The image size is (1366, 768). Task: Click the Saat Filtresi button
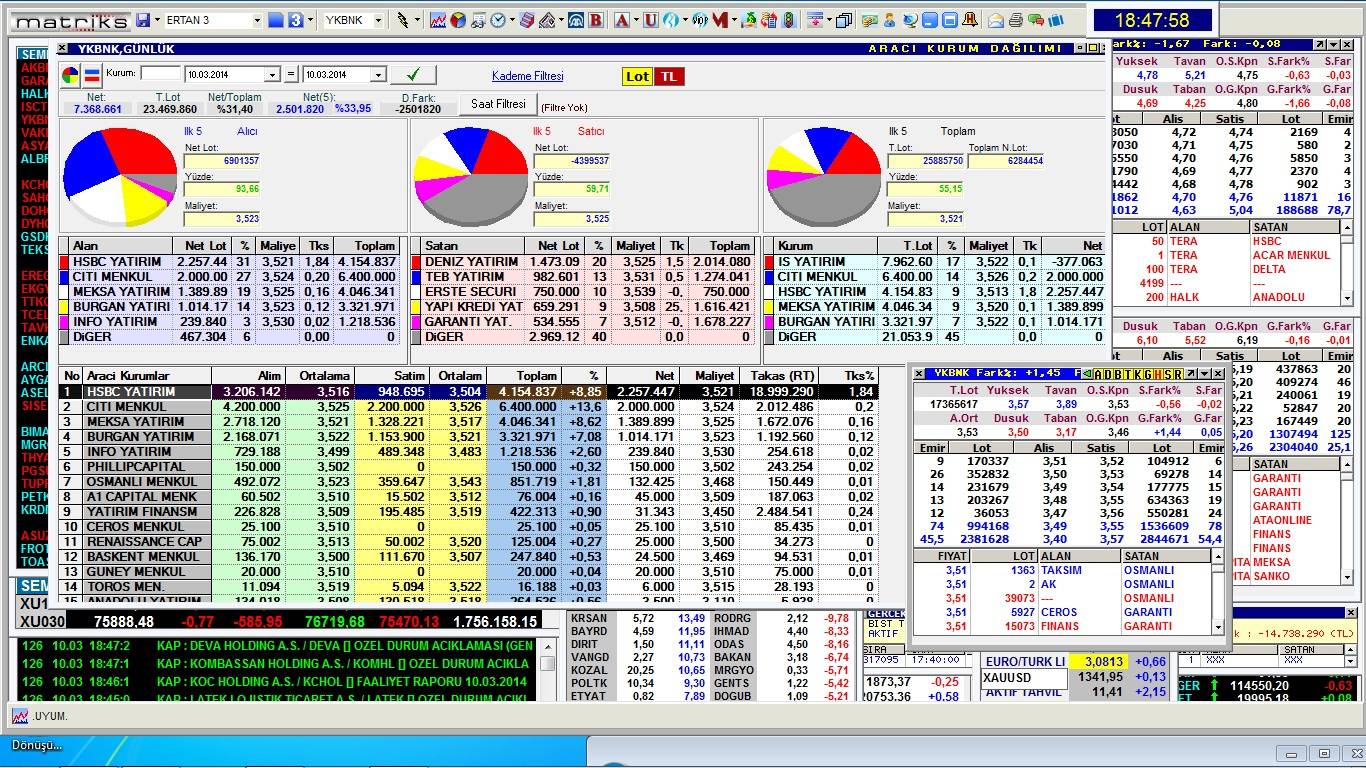click(498, 104)
